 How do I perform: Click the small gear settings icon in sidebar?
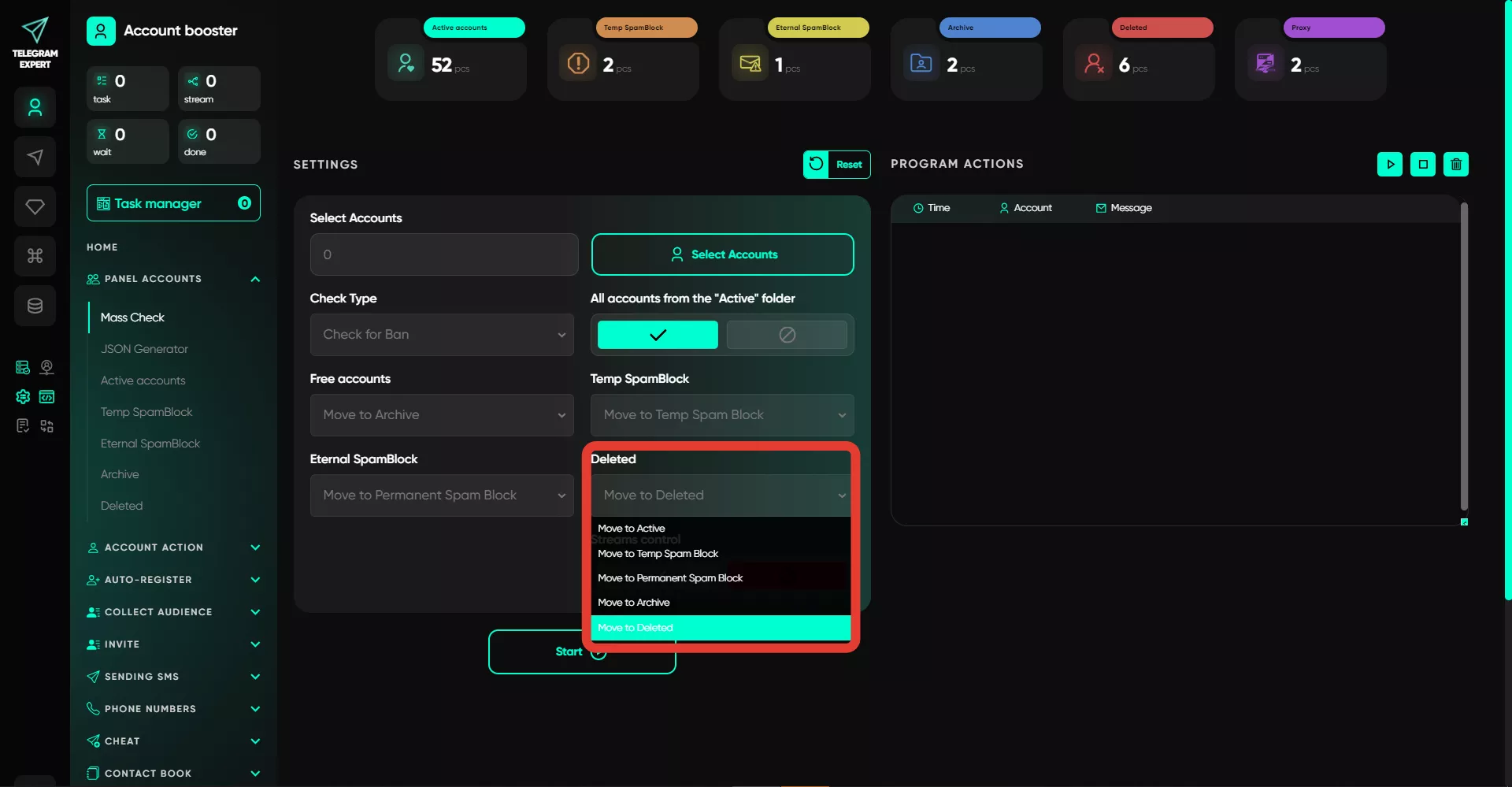23,396
